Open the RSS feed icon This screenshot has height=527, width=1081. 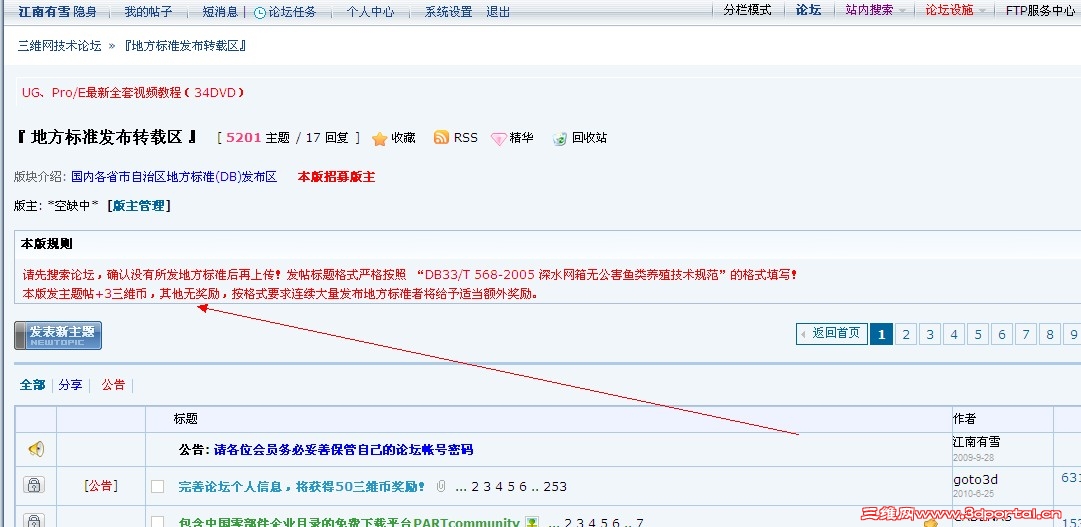coord(441,137)
